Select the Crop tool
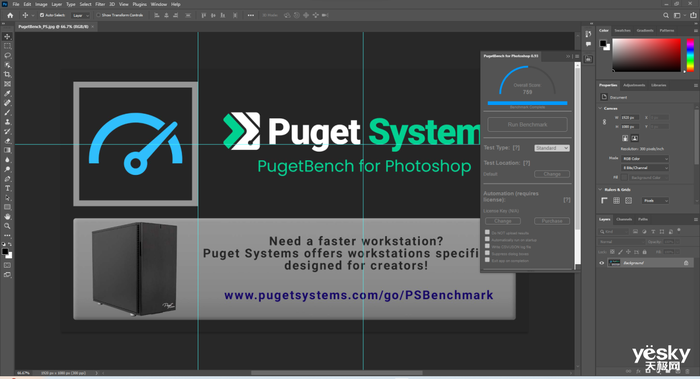This screenshot has width=700, height=379. [7, 74]
